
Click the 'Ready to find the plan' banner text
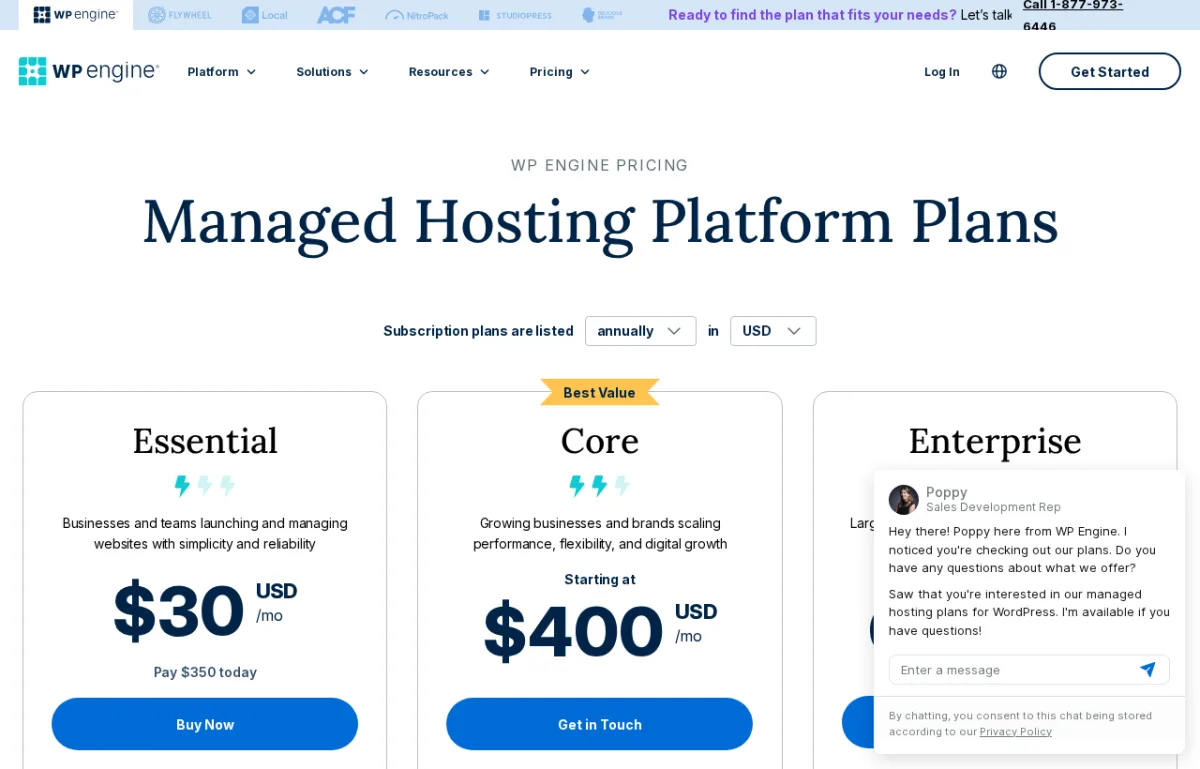click(812, 15)
